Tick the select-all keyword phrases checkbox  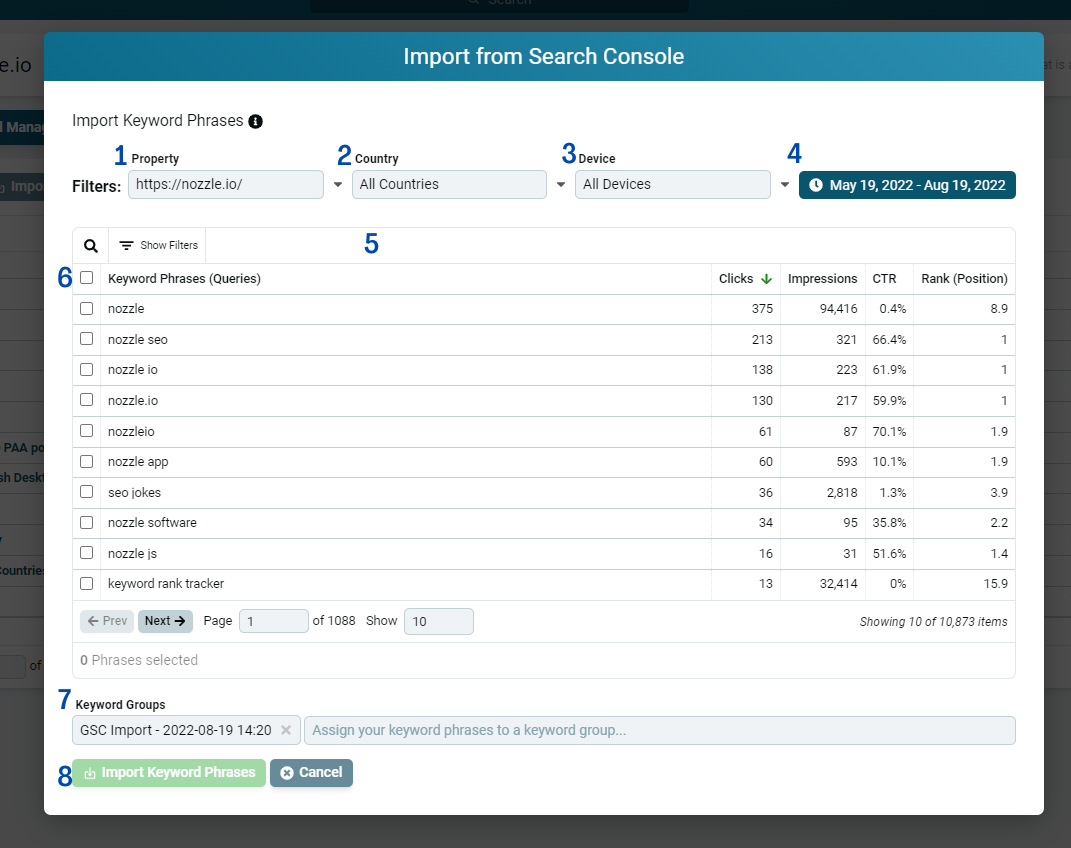87,278
